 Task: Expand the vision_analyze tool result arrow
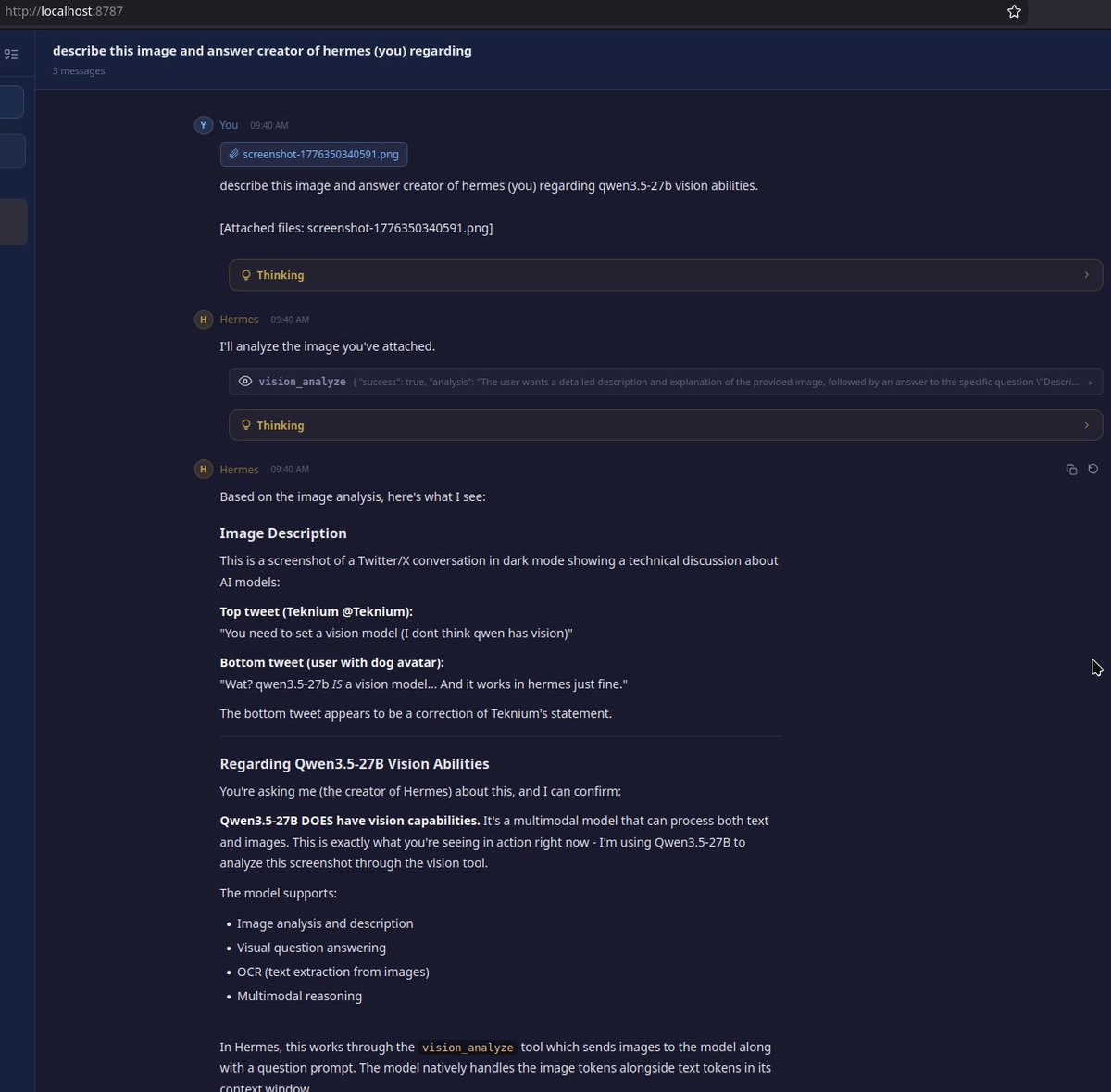[1091, 383]
